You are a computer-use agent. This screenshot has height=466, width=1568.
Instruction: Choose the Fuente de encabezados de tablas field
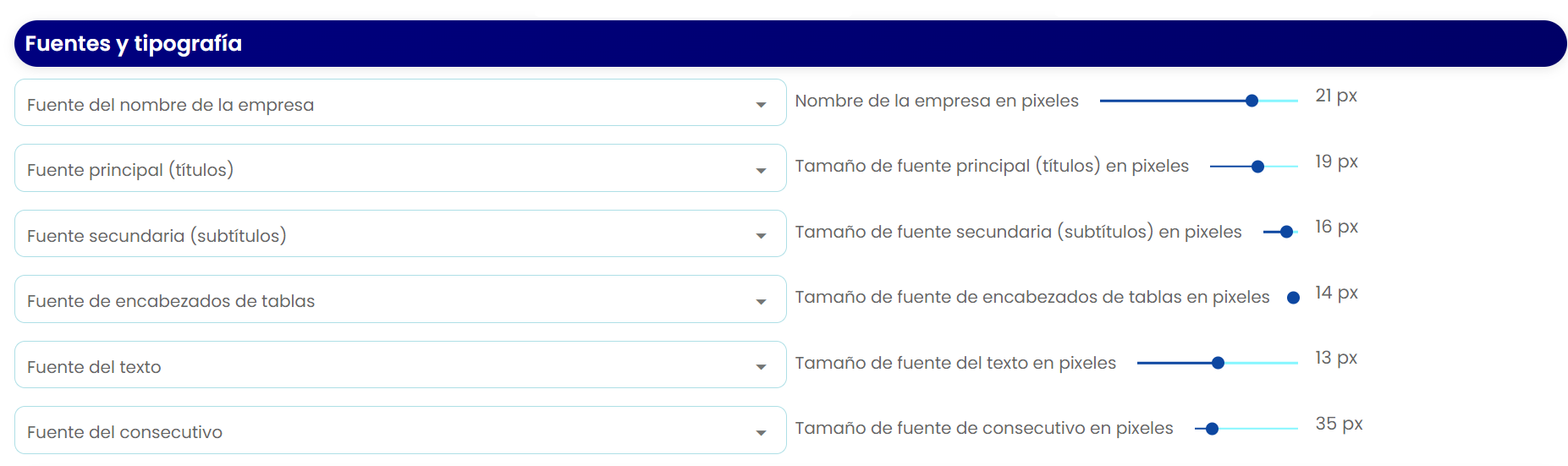click(x=400, y=299)
